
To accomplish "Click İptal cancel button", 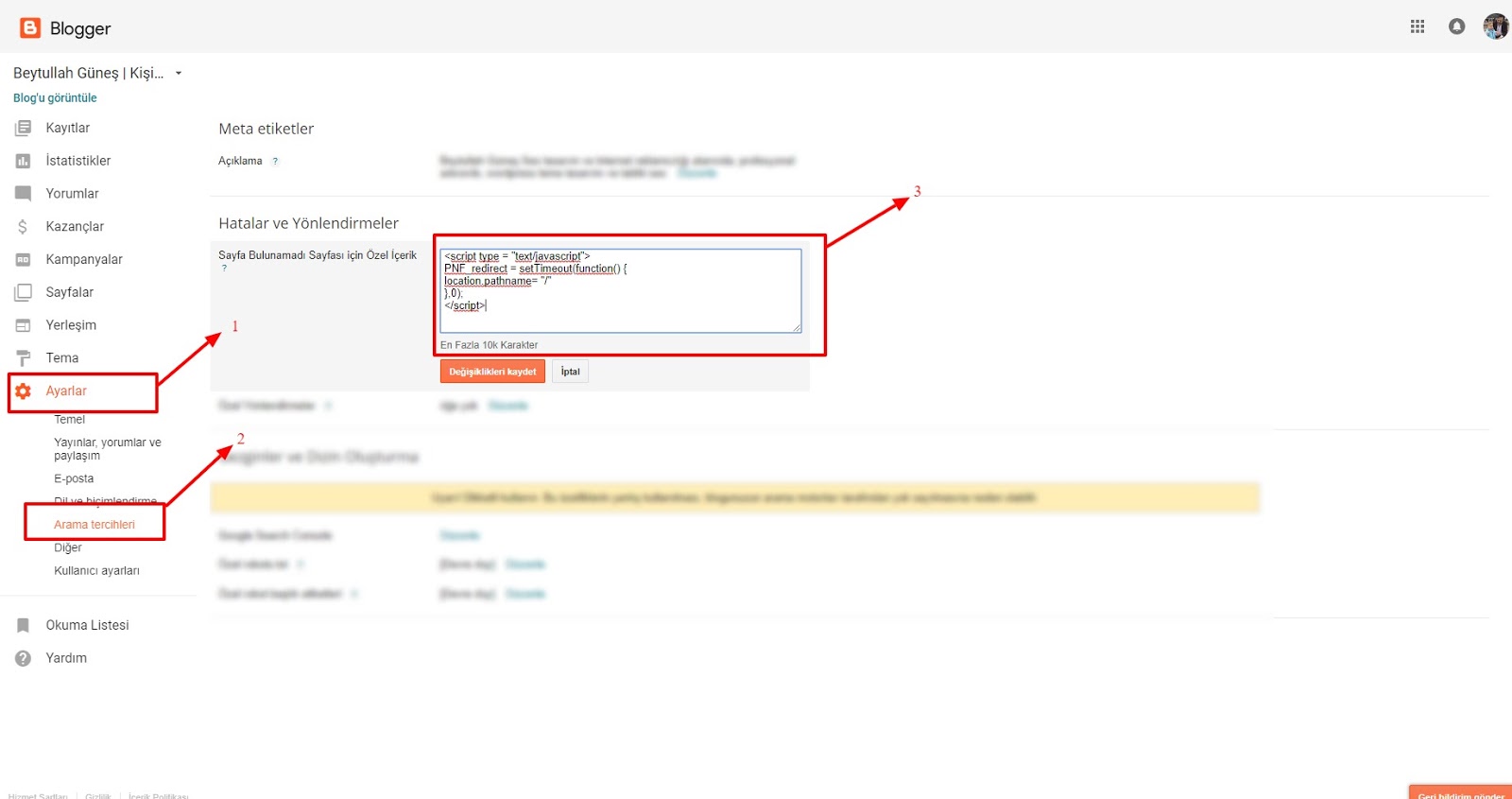I will [570, 372].
